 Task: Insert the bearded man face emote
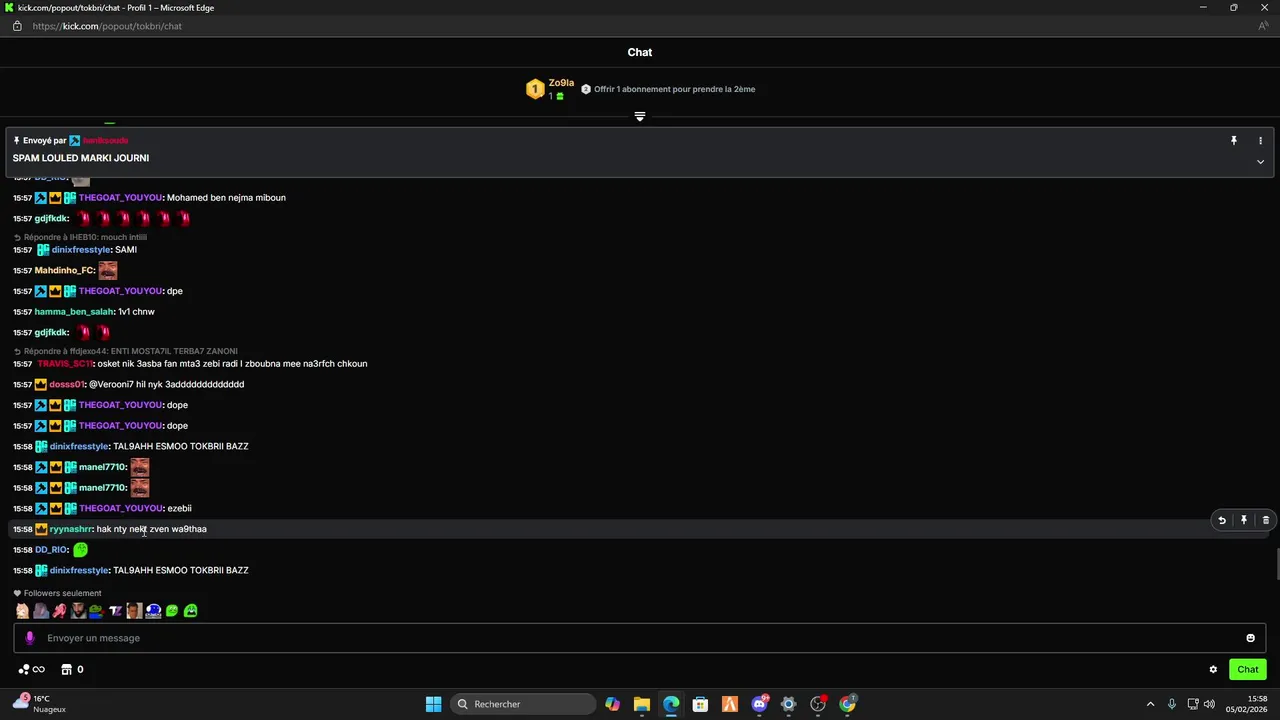coord(78,610)
